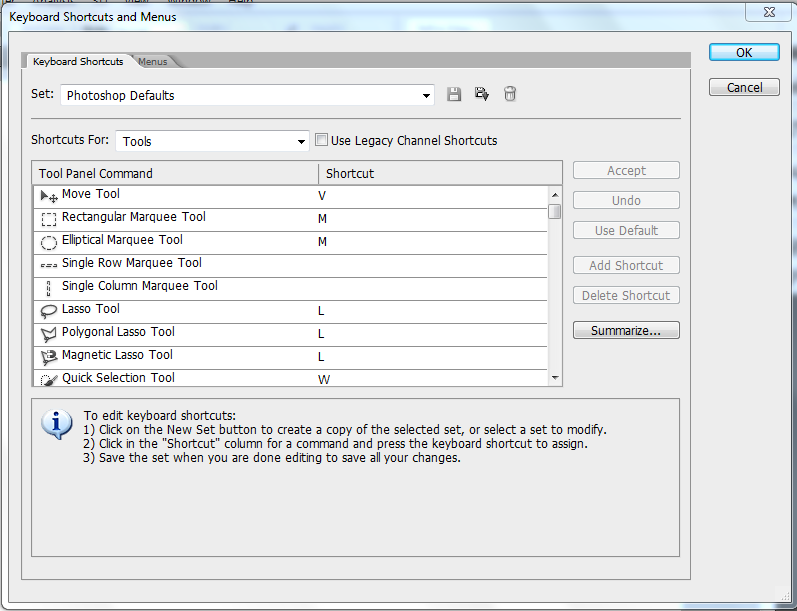Click the scroll up arrow of tool list

point(555,195)
